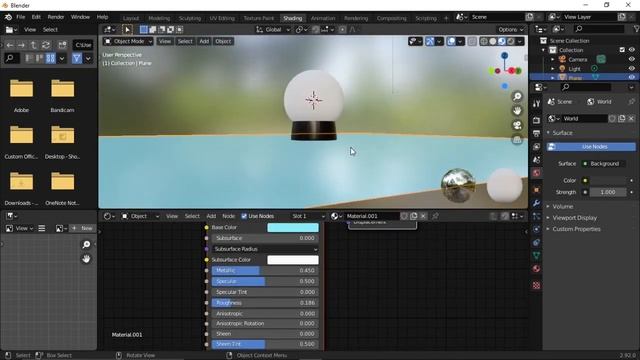640x360 pixels.
Task: Open the Render menu
Action: coord(56,17)
